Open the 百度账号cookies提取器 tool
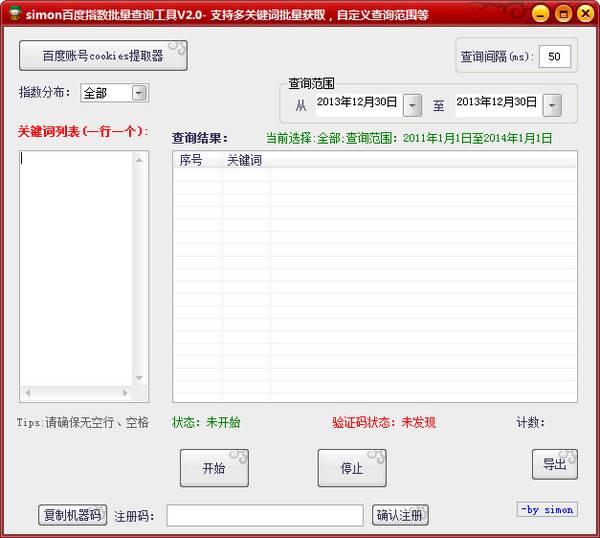The width and height of the screenshot is (600, 538). point(103,56)
